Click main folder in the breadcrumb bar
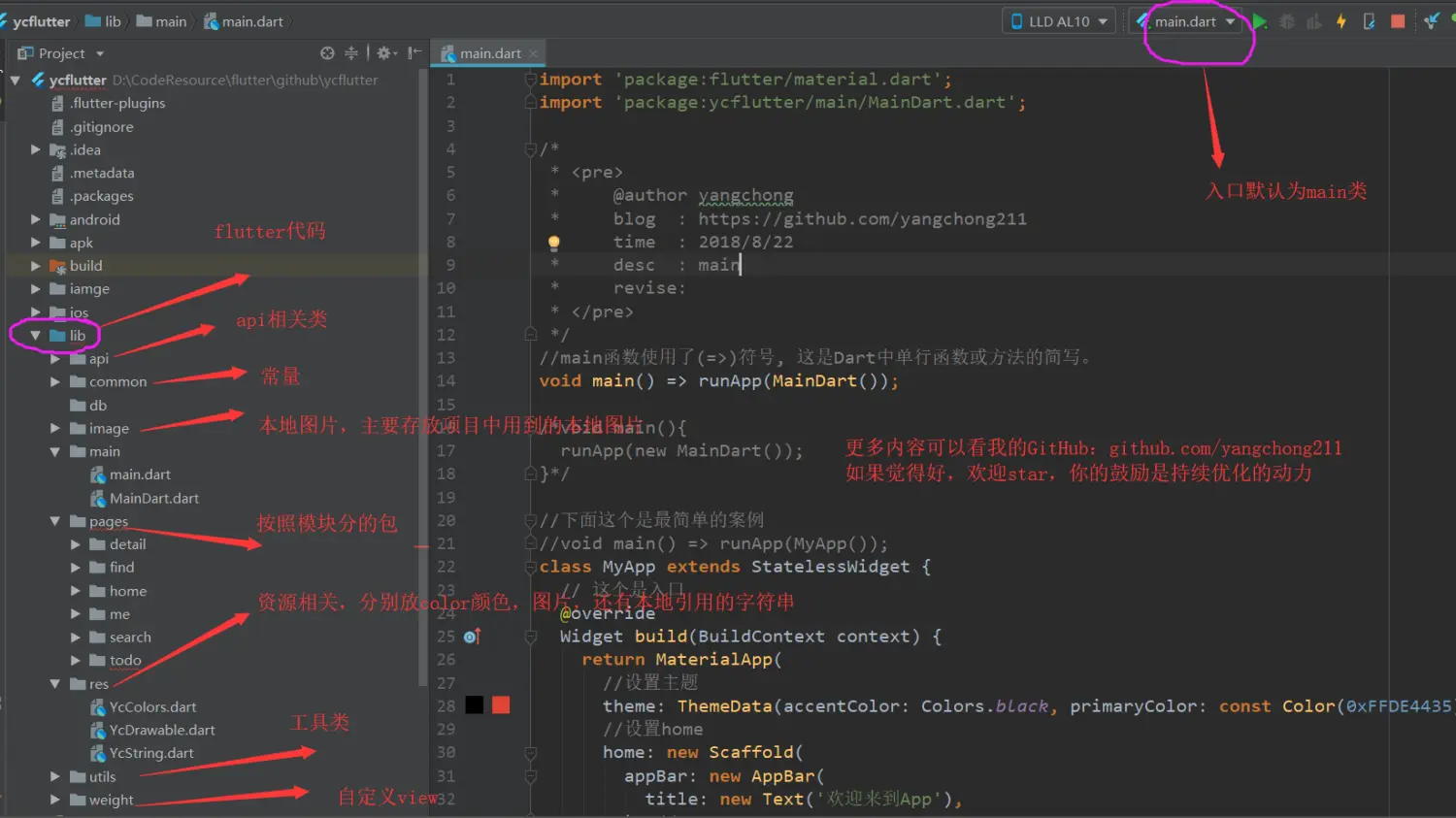The width and height of the screenshot is (1456, 818). click(161, 21)
